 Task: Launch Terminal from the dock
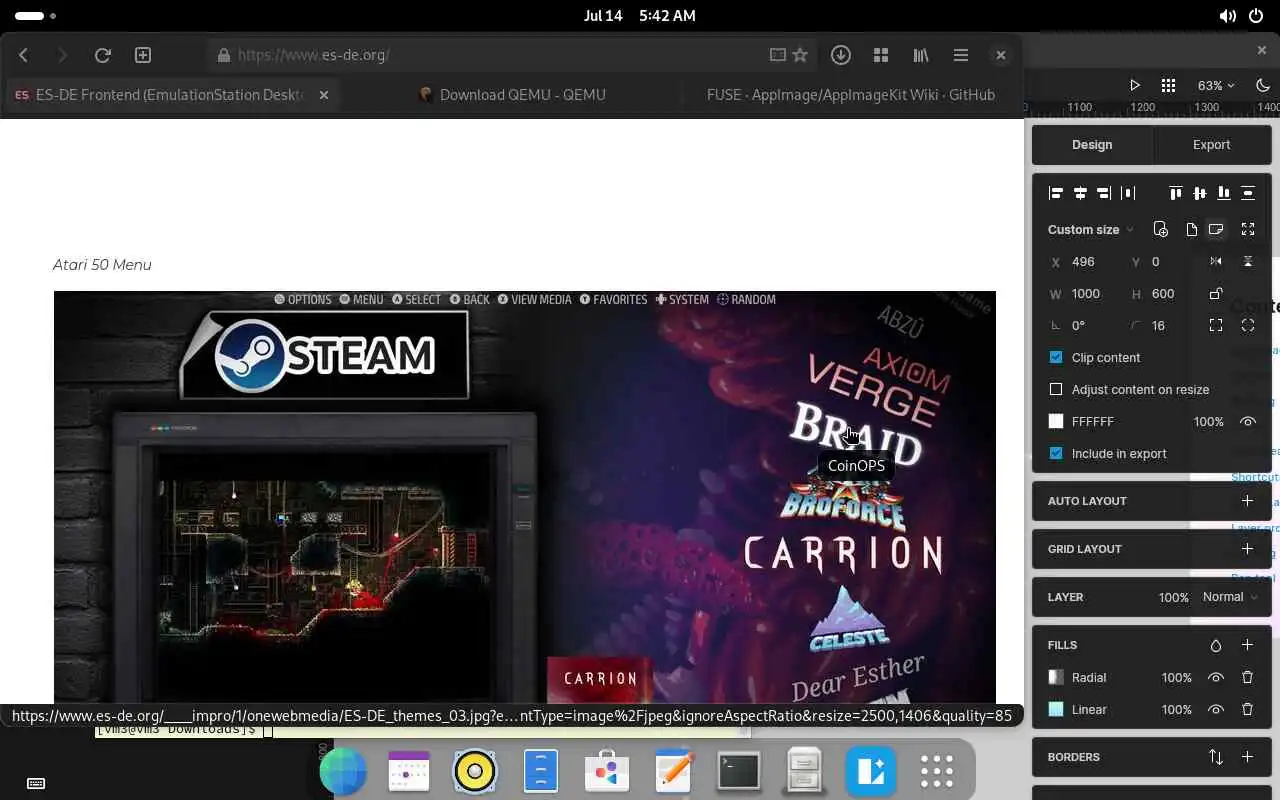(739, 772)
